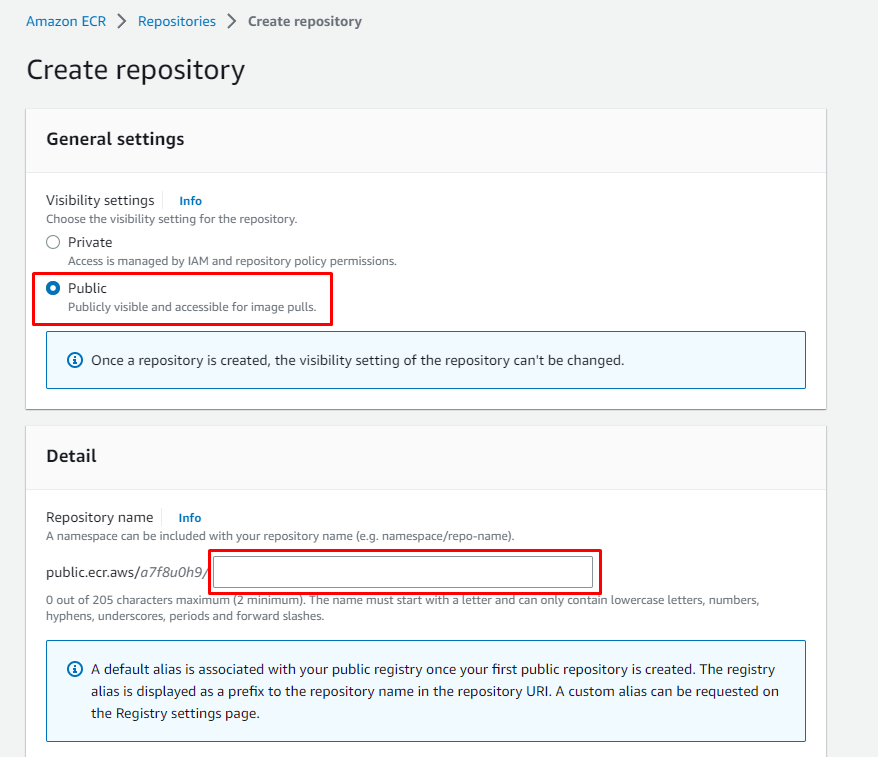Click the Create repository page heading

(135, 70)
